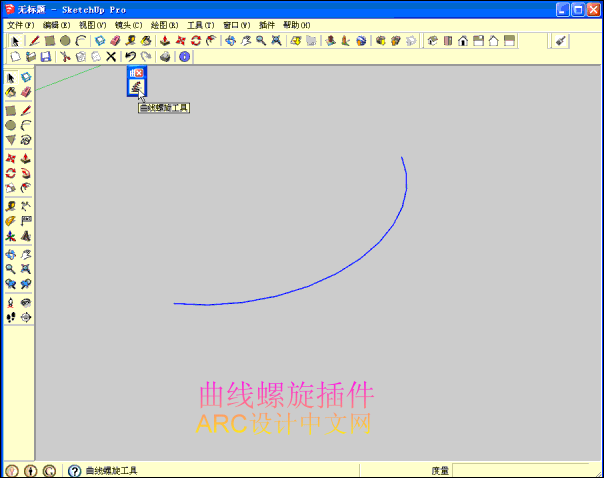604x478 pixels.
Task: Switch to Top view
Action: [x=448, y=41]
